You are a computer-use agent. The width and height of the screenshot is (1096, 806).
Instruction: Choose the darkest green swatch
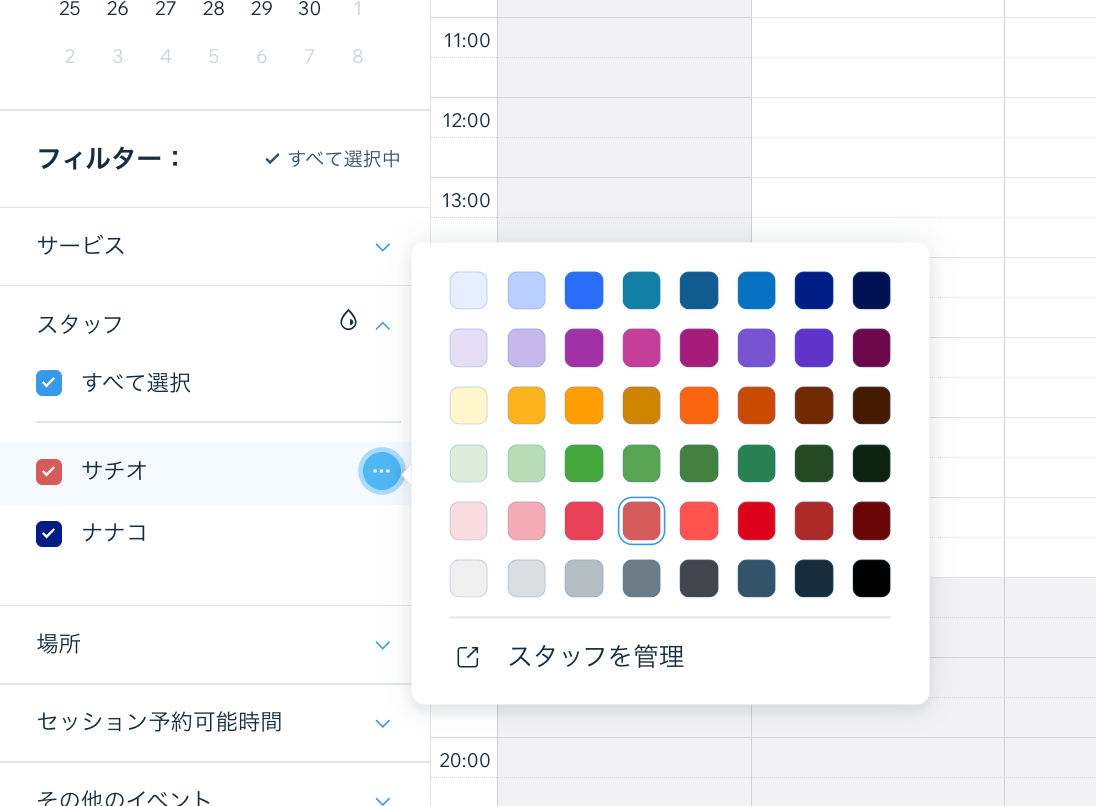(872, 463)
